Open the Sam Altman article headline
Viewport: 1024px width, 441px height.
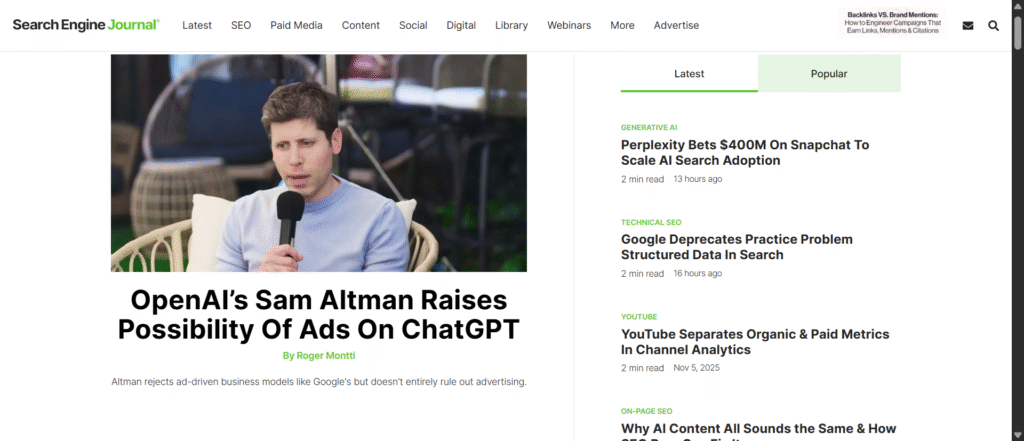[319, 314]
